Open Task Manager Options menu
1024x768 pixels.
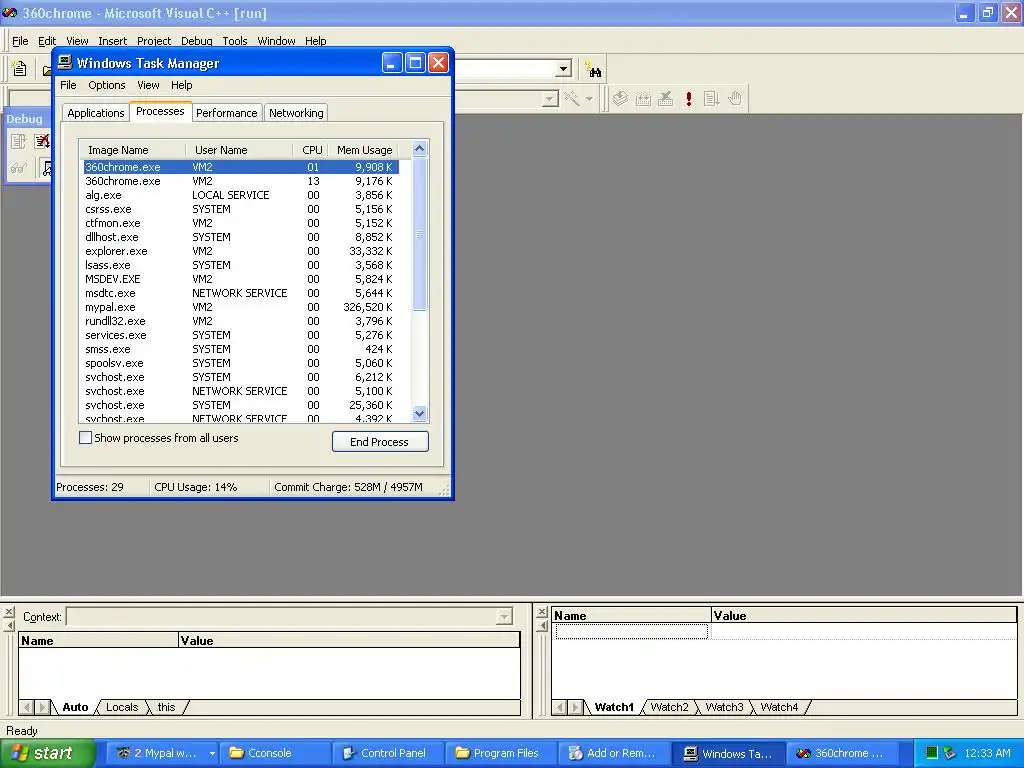(106, 85)
